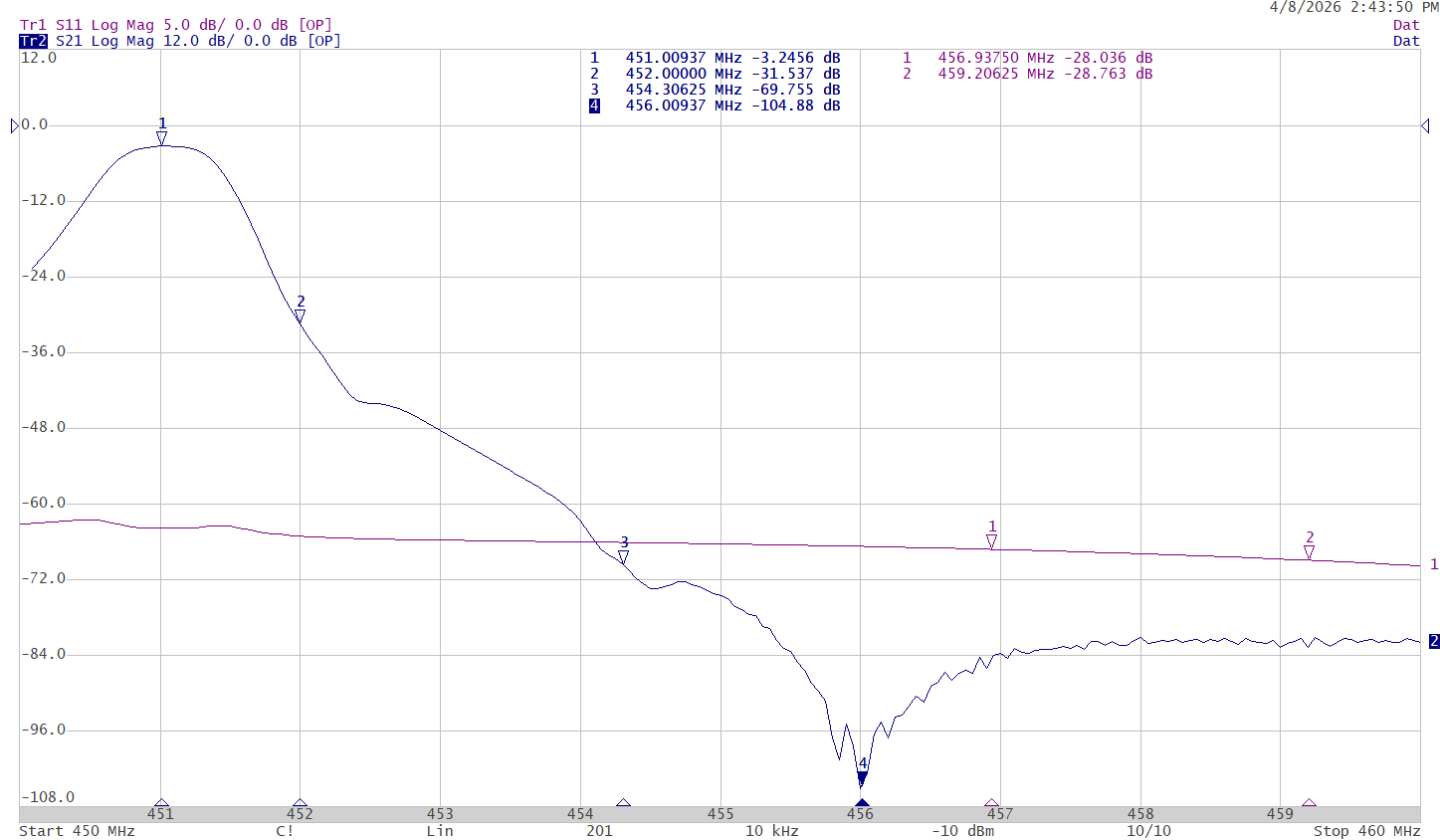The image size is (1440, 840).
Task: Click the trace 2 end tag on the right edge
Action: (x=1434, y=641)
